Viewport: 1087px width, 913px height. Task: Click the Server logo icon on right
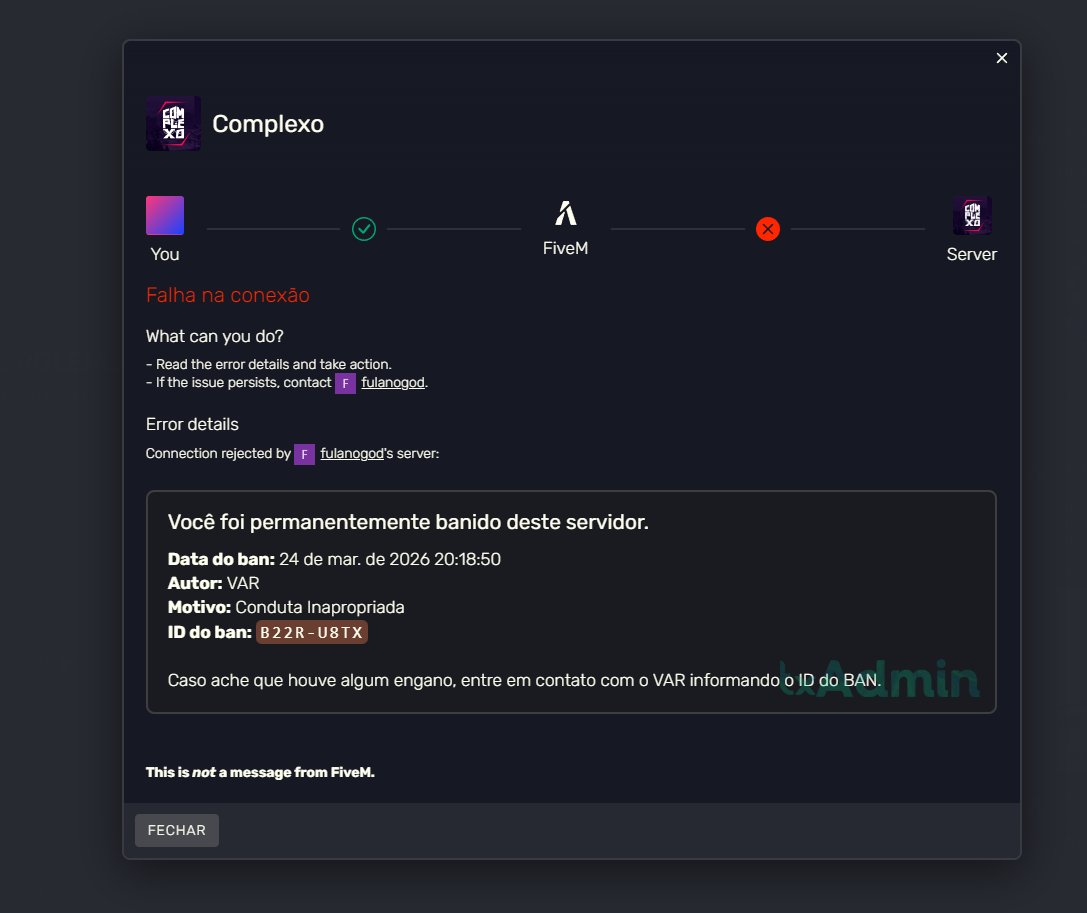pos(972,216)
